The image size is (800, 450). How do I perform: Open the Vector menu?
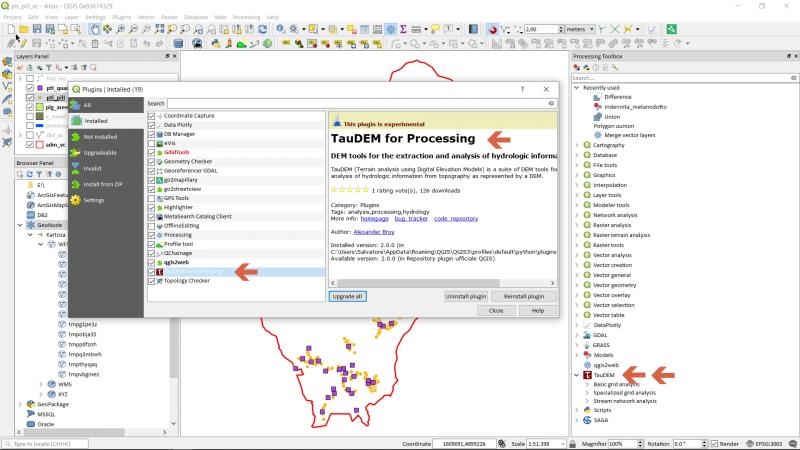146,17
